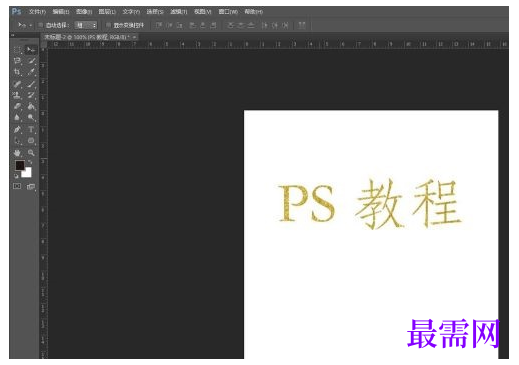Open the 视图 menu

203,12
